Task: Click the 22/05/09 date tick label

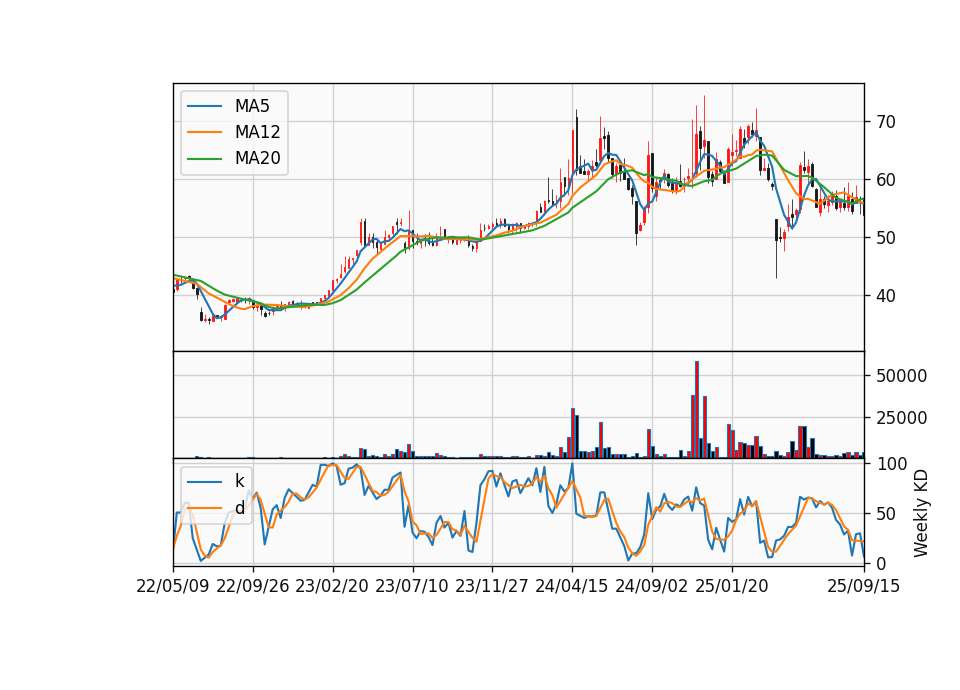Action: point(173,586)
